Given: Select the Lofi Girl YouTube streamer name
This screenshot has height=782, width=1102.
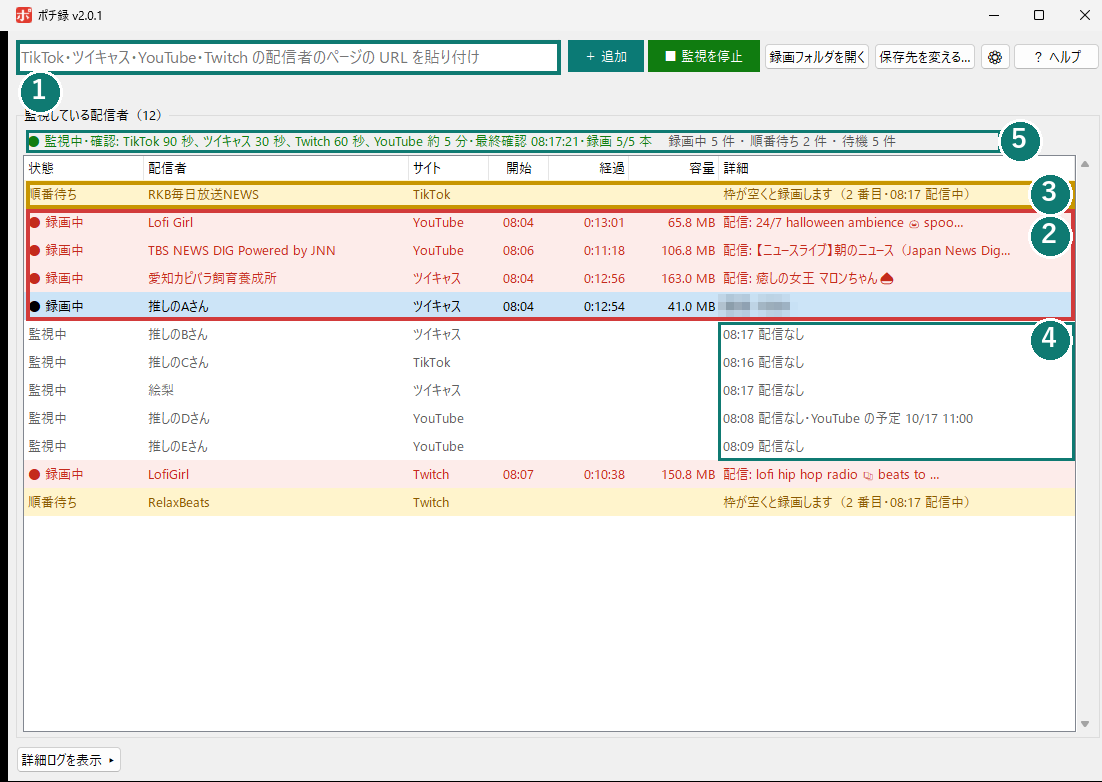Looking at the screenshot, I should click(170, 223).
